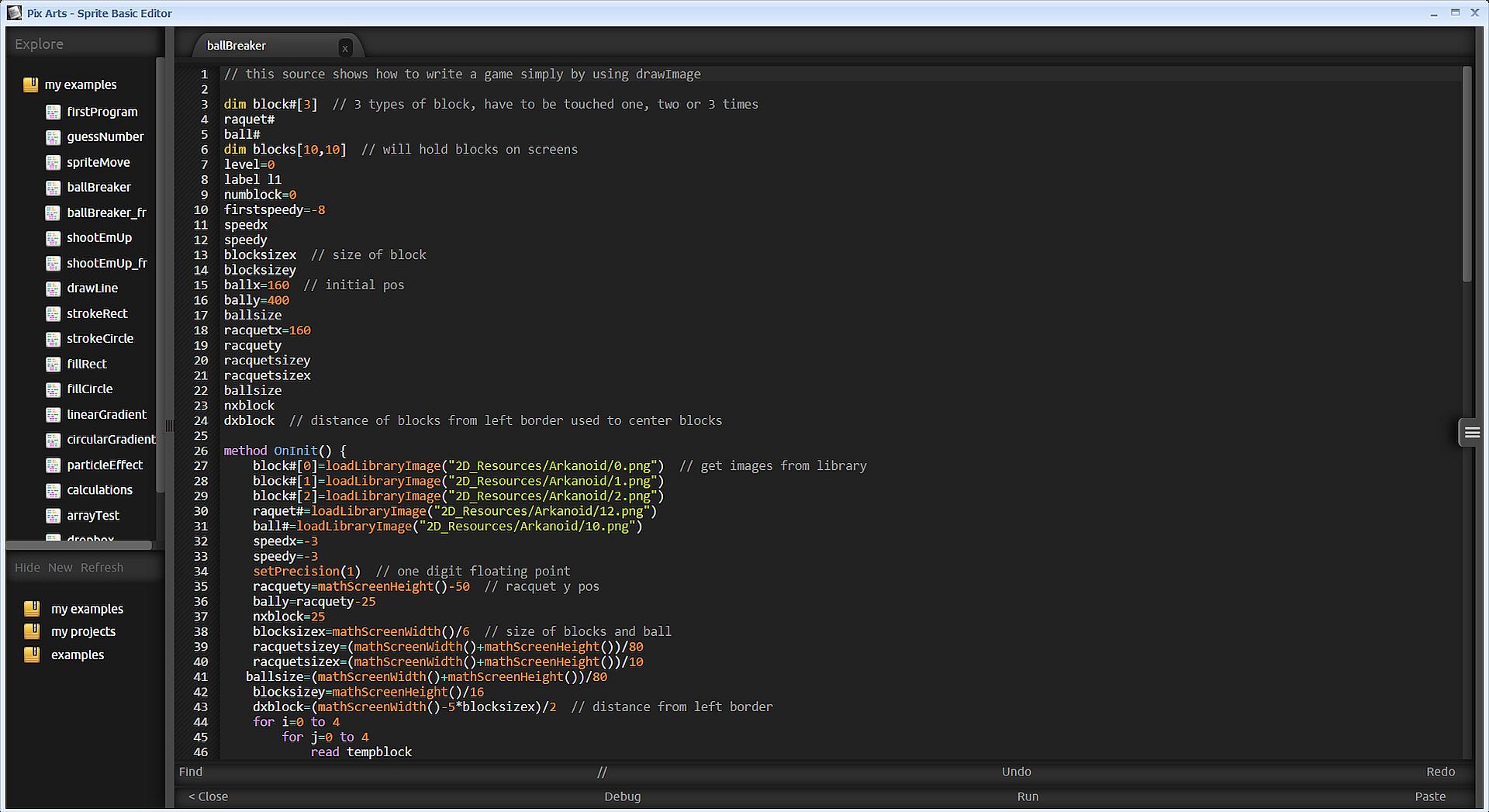Toggle comment with the // button
1489x812 pixels.
602,772
